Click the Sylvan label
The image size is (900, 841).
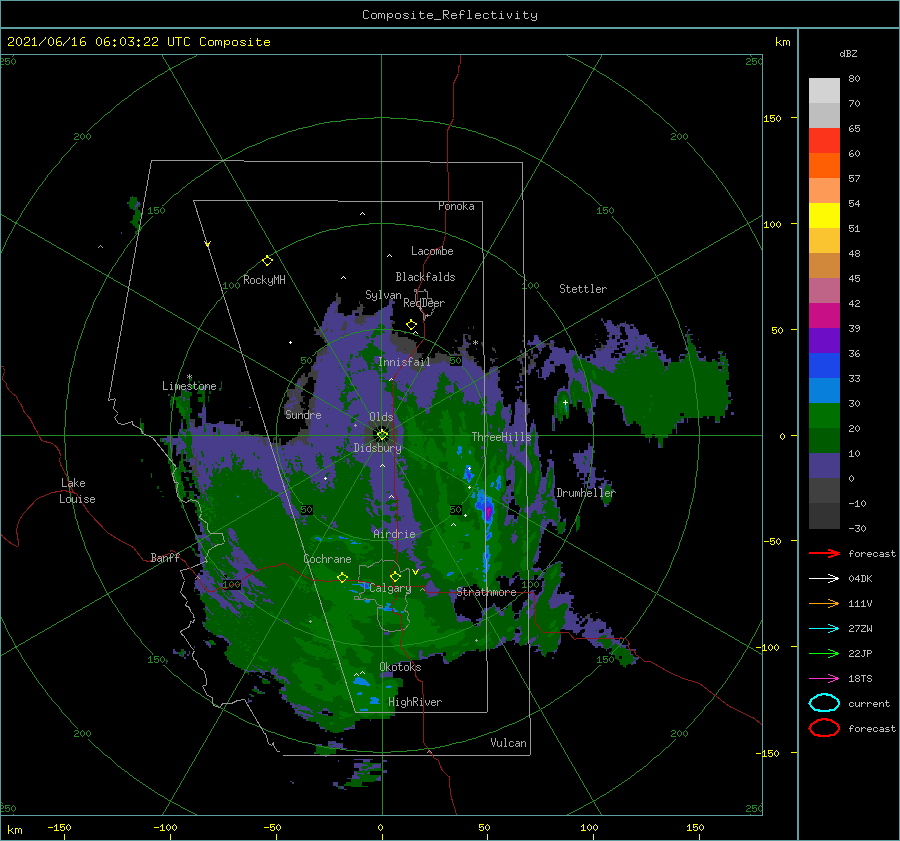pyautogui.click(x=383, y=295)
